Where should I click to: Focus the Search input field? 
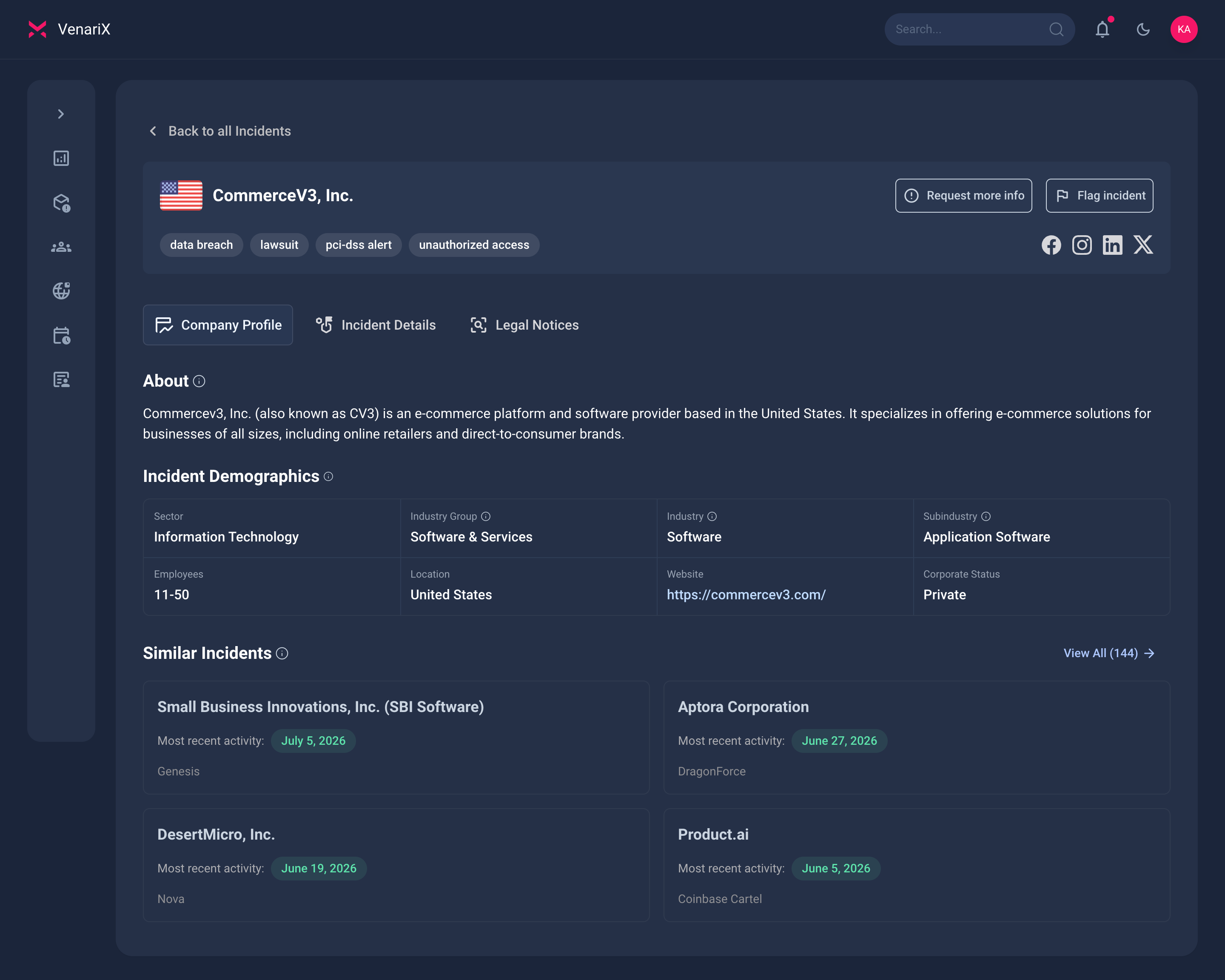980,29
